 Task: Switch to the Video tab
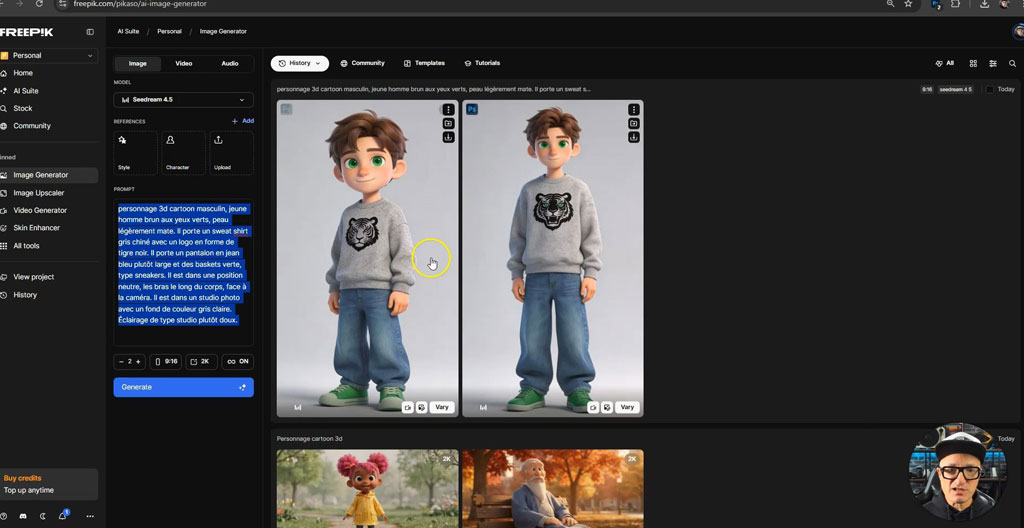184,63
